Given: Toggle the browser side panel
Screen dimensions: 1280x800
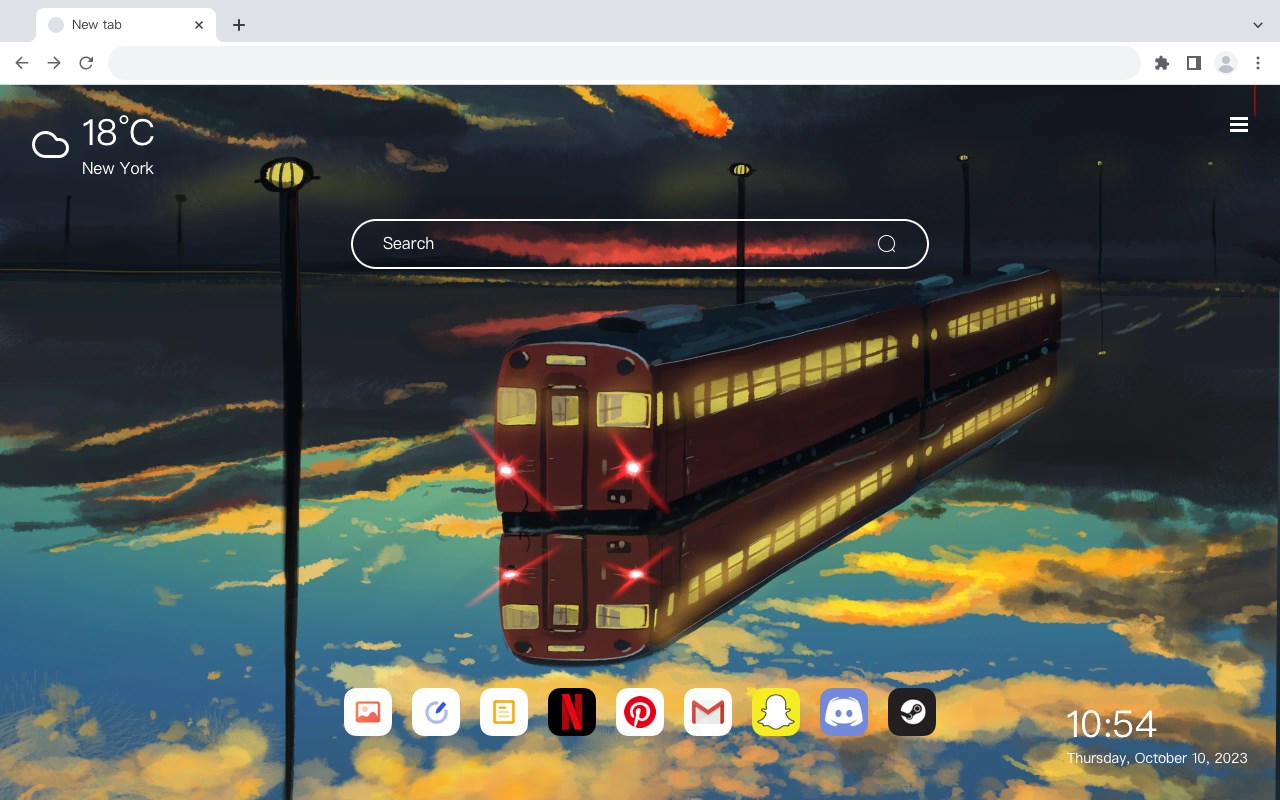Looking at the screenshot, I should pyautogui.click(x=1194, y=63).
